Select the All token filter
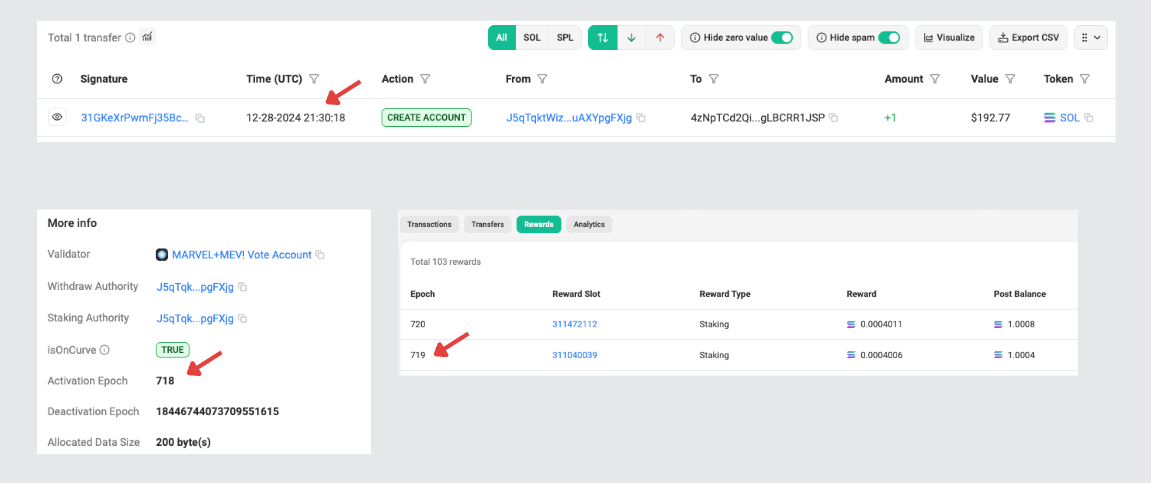Viewport: 1151px width, 483px height. click(501, 37)
